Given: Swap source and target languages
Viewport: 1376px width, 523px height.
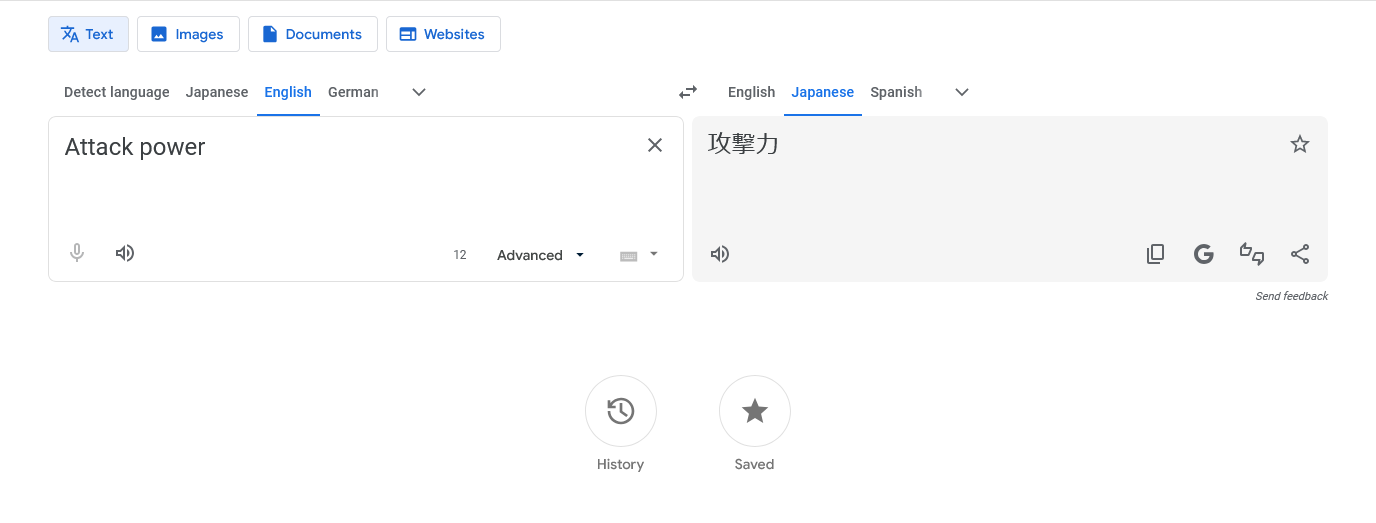Looking at the screenshot, I should 688,92.
